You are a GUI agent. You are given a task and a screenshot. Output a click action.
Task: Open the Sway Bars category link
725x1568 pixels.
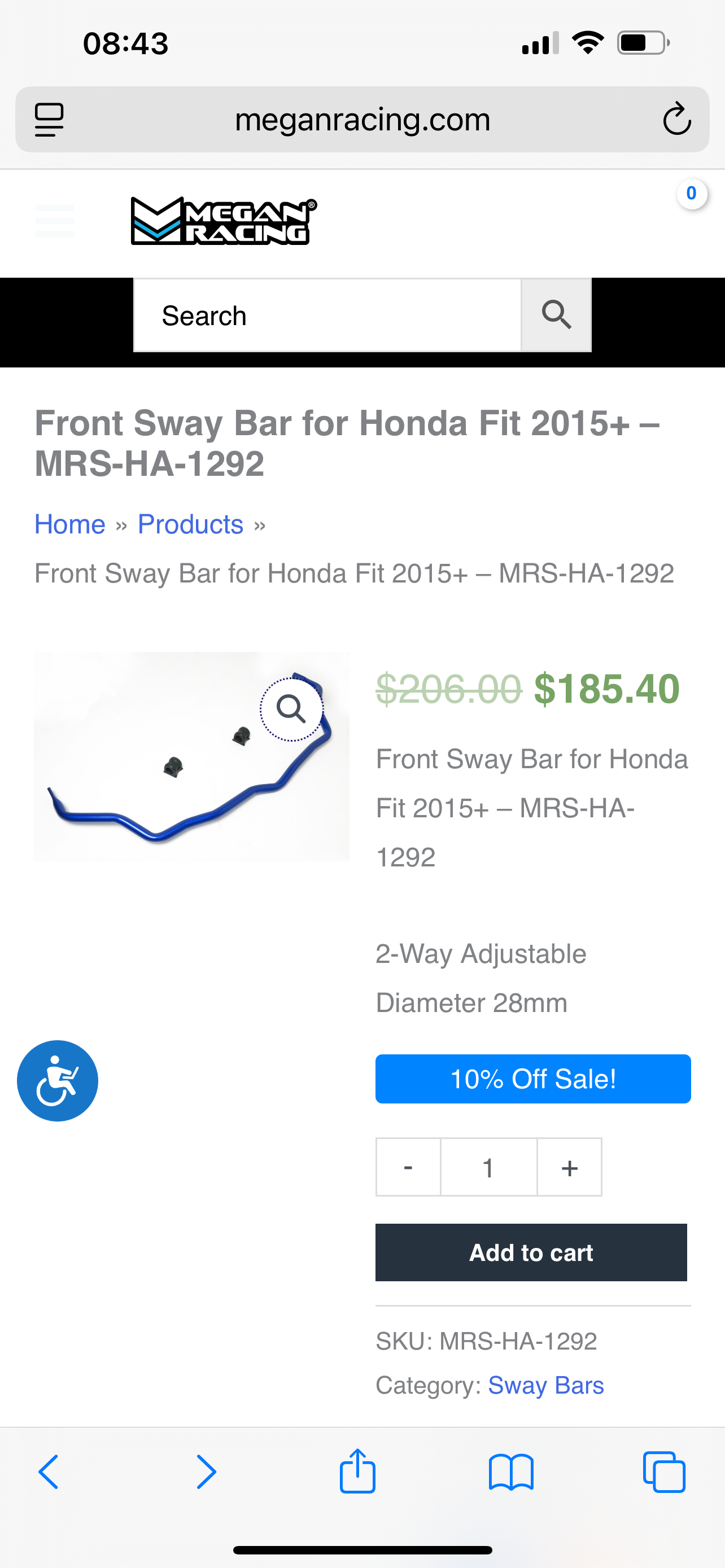click(545, 1385)
